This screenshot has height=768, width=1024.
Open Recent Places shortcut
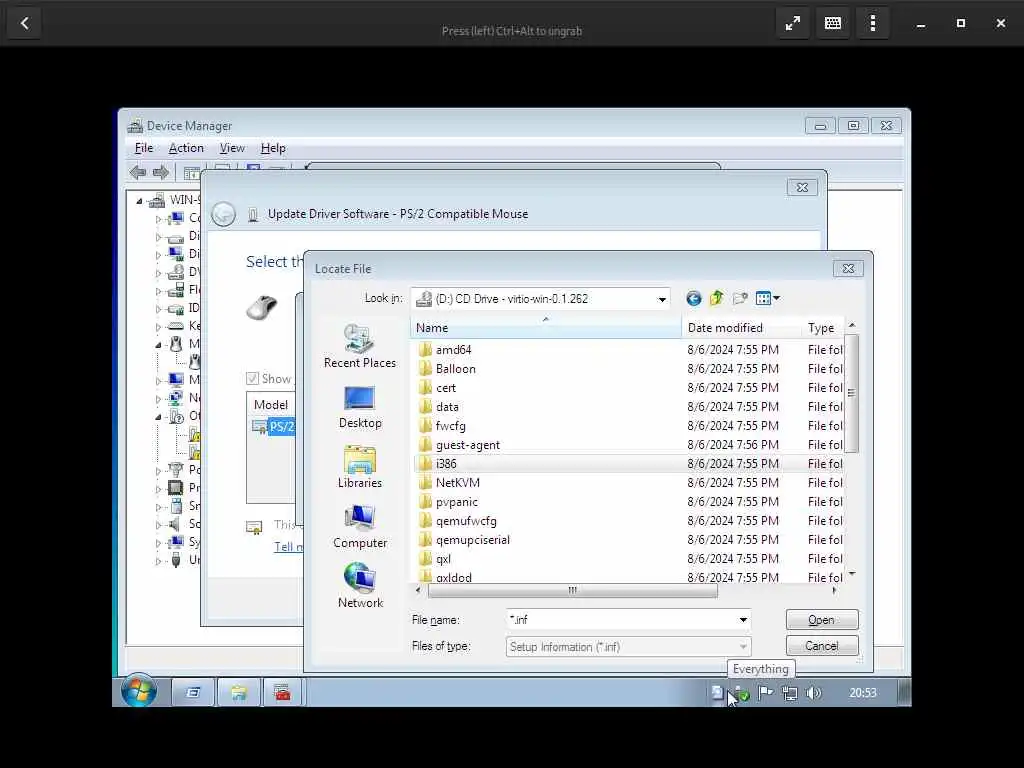[x=360, y=346]
